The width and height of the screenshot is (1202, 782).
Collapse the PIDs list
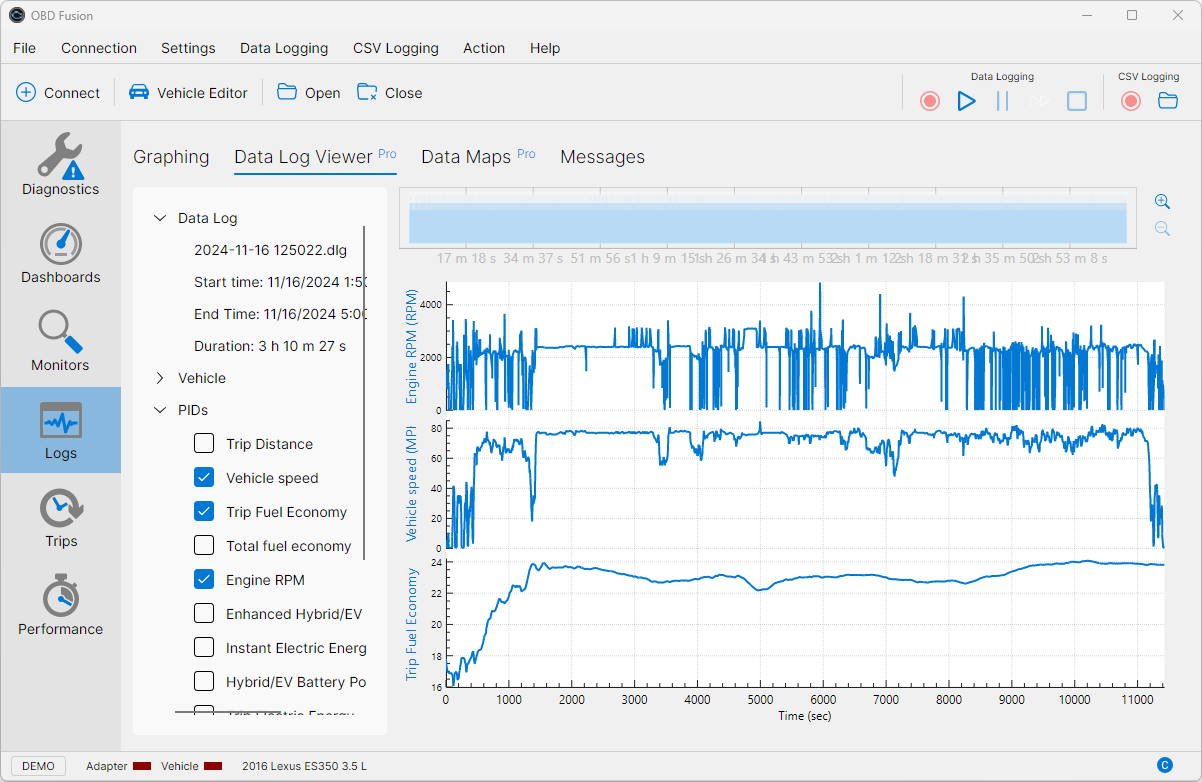(160, 410)
